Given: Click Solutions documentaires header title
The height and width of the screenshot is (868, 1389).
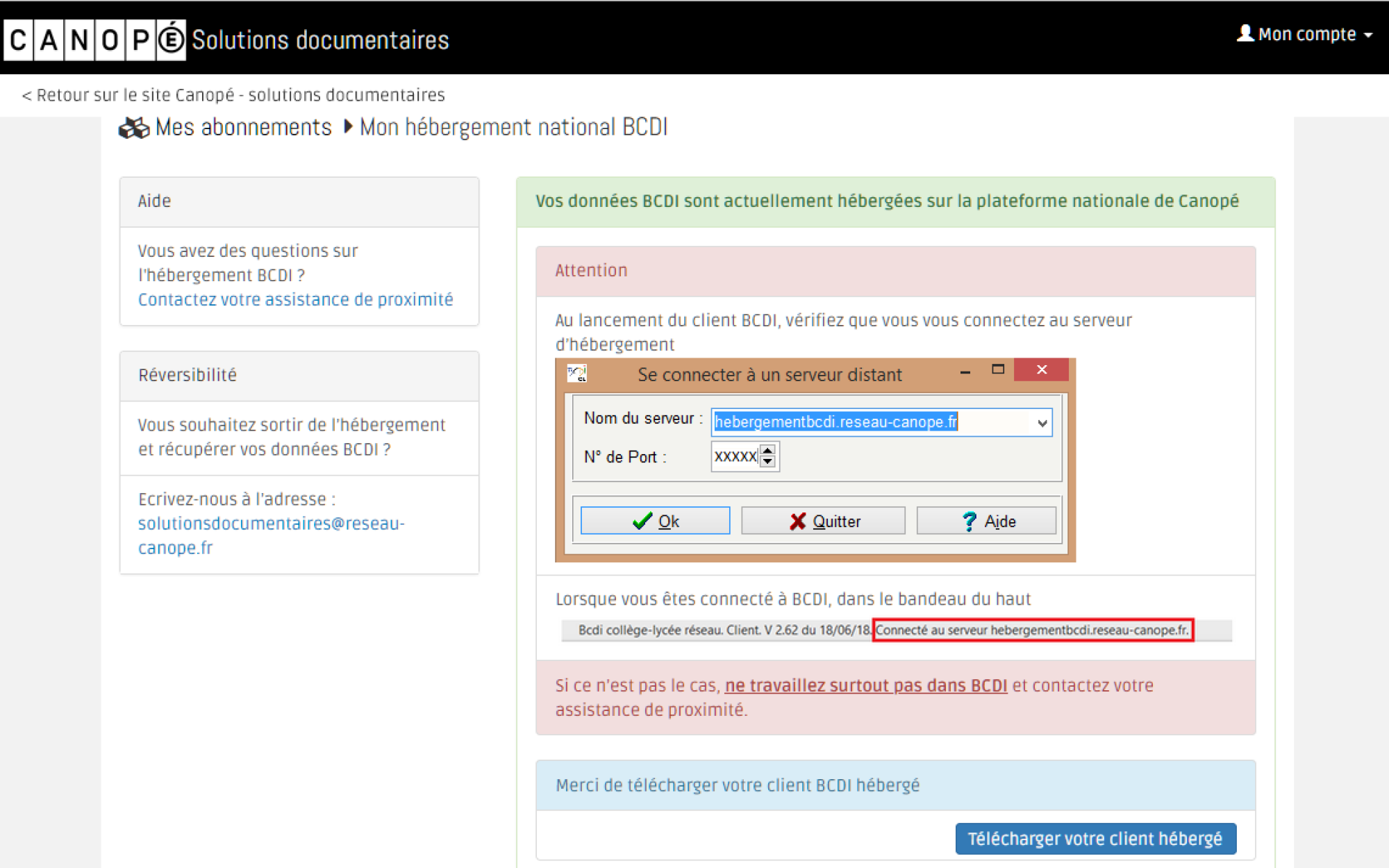Looking at the screenshot, I should [x=320, y=40].
